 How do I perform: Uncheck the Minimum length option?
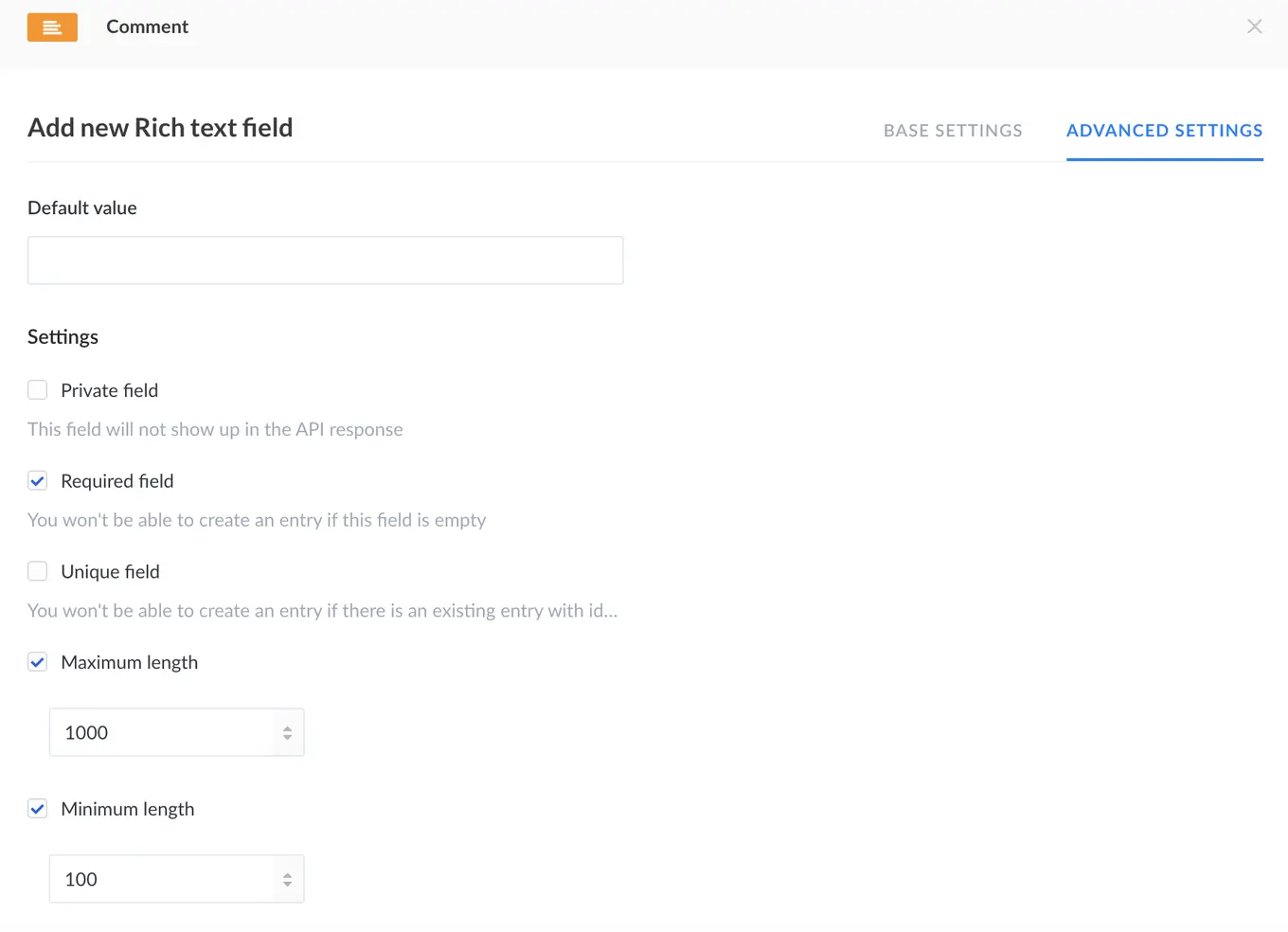click(37, 809)
